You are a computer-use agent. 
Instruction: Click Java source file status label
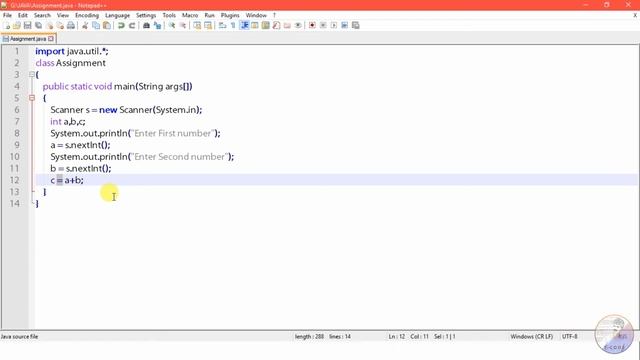(x=19, y=336)
